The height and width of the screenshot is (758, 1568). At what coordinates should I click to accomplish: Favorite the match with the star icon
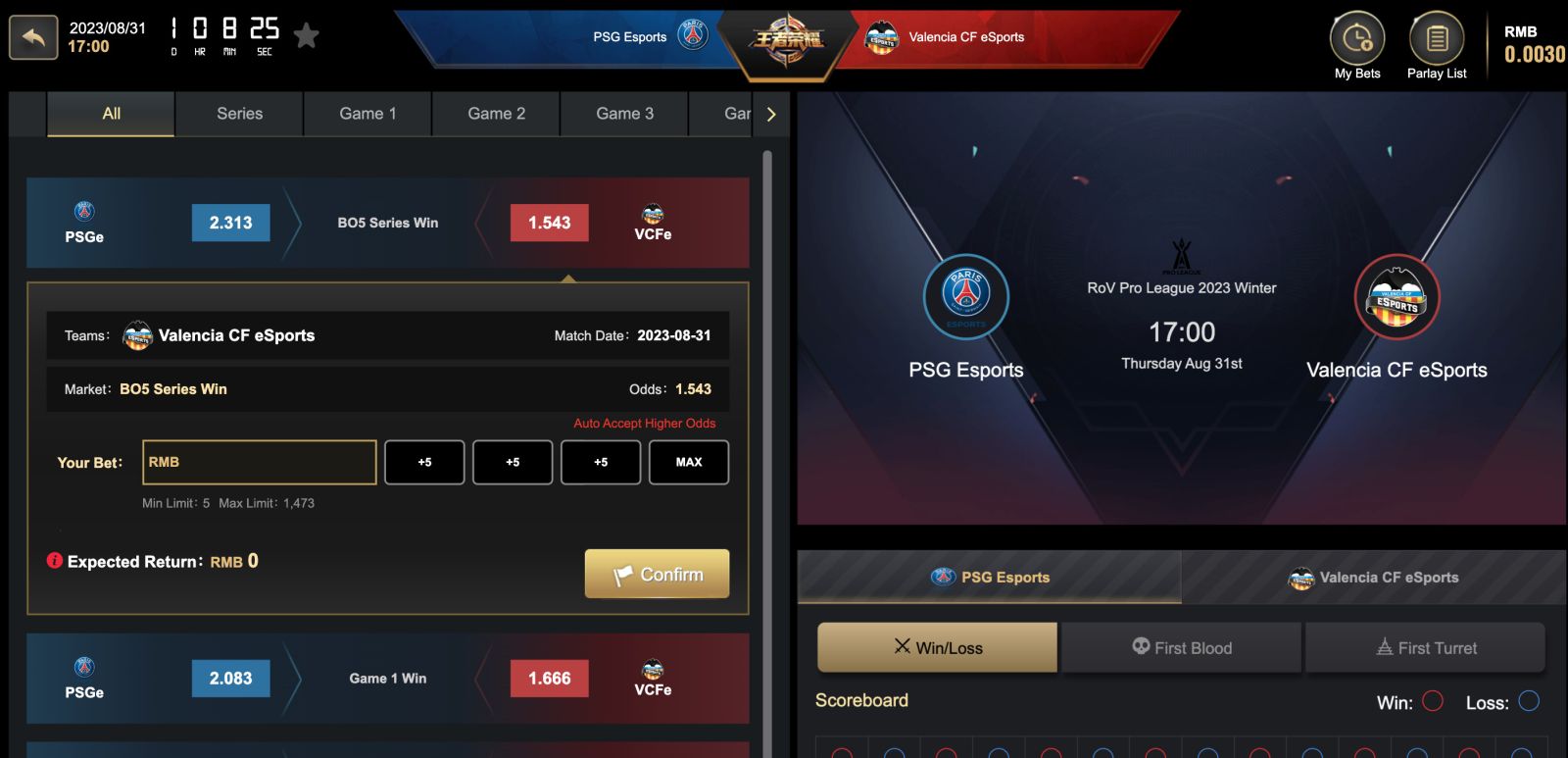coord(307,36)
